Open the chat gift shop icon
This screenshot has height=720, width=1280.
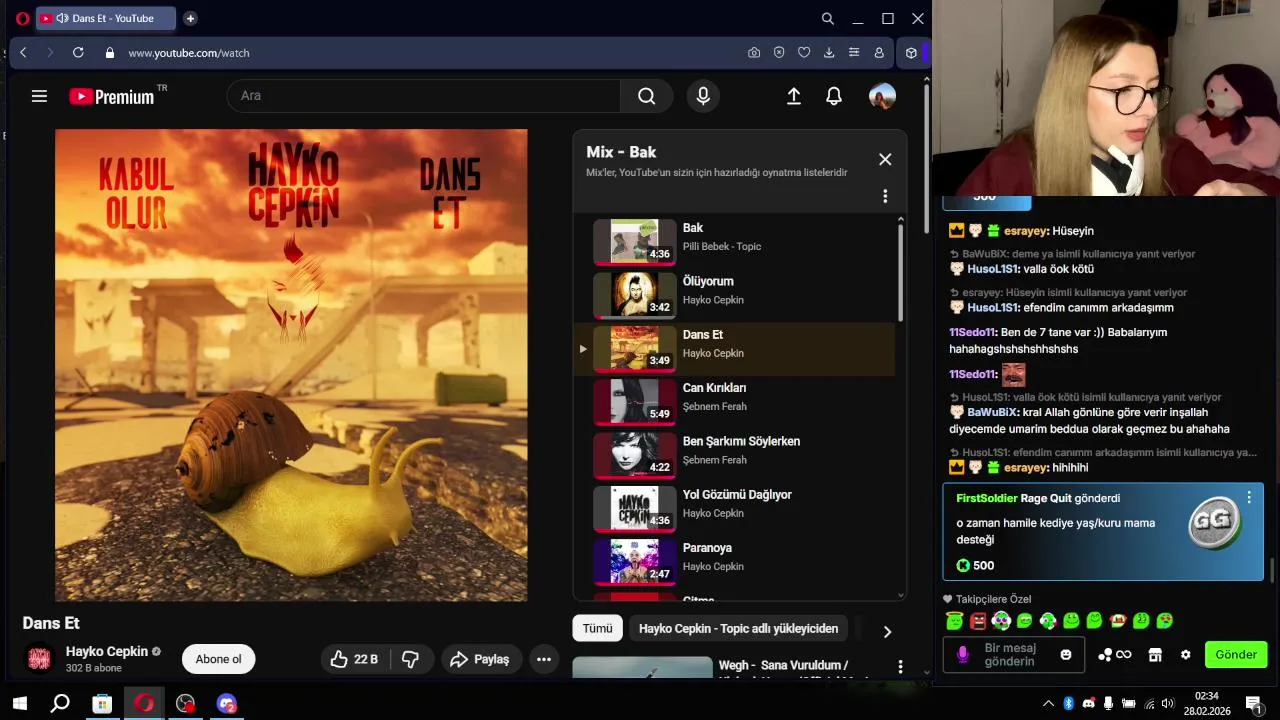[x=1155, y=655]
